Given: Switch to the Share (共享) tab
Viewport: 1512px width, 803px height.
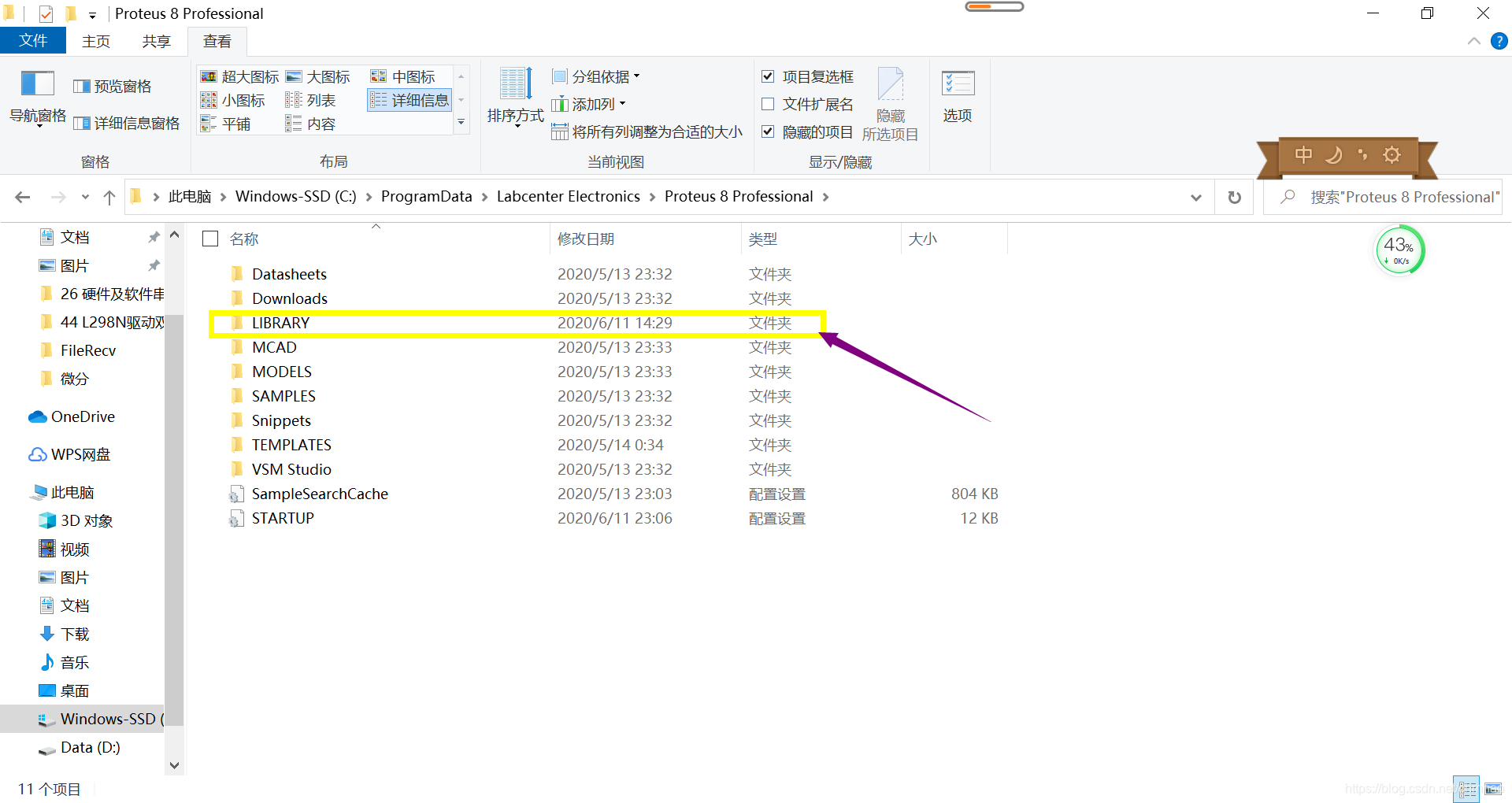Looking at the screenshot, I should (x=157, y=42).
